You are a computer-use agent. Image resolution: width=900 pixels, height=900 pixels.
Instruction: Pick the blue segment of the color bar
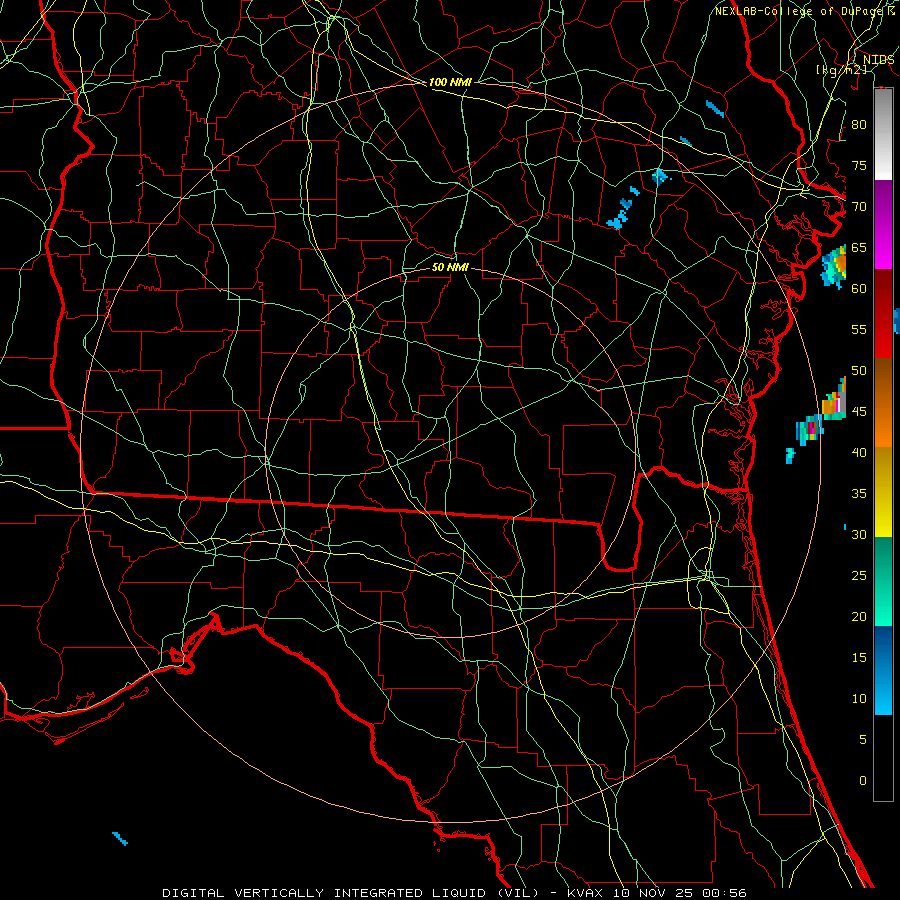[883, 670]
